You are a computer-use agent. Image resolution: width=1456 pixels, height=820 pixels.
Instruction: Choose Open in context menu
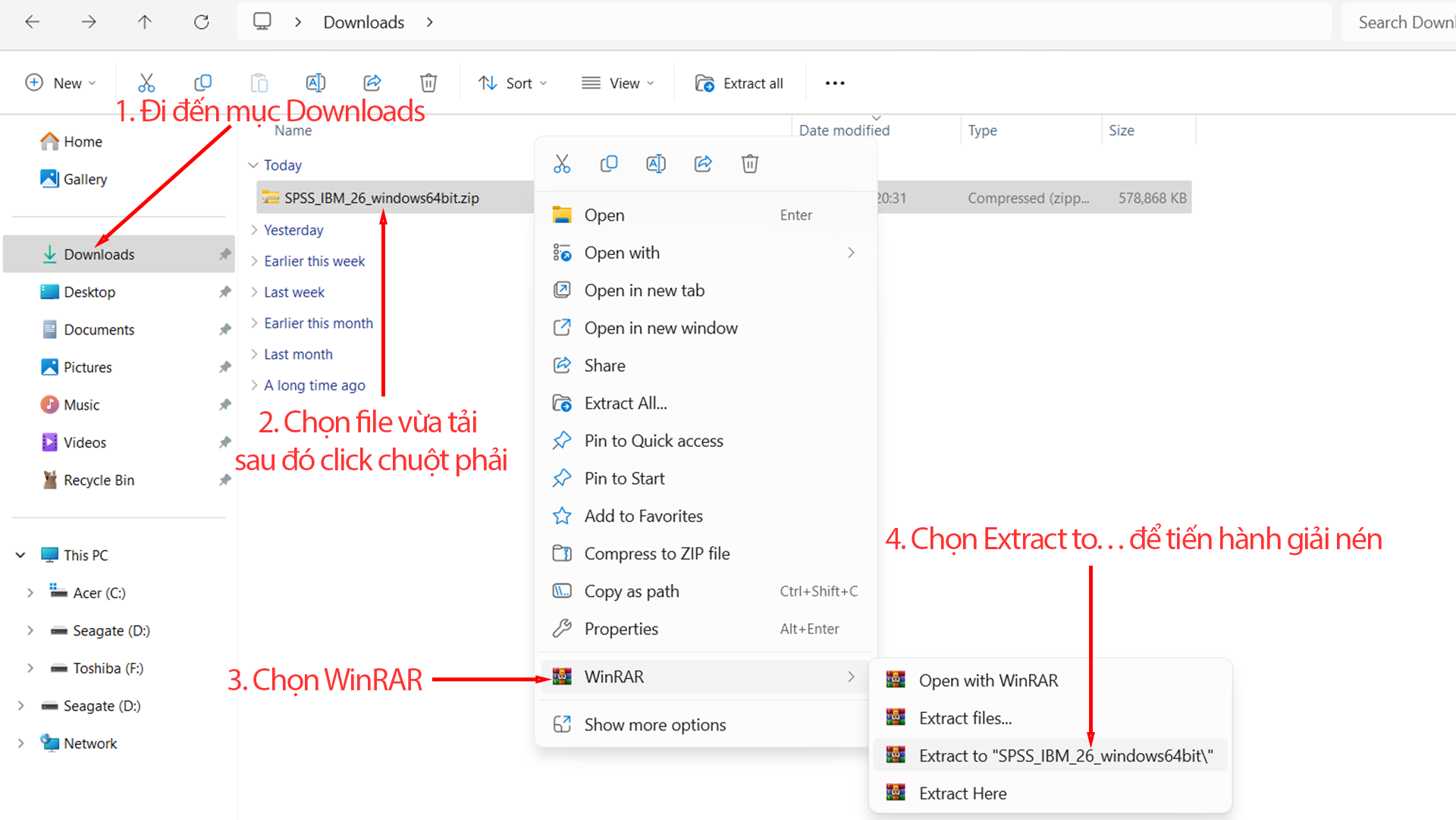point(707,215)
